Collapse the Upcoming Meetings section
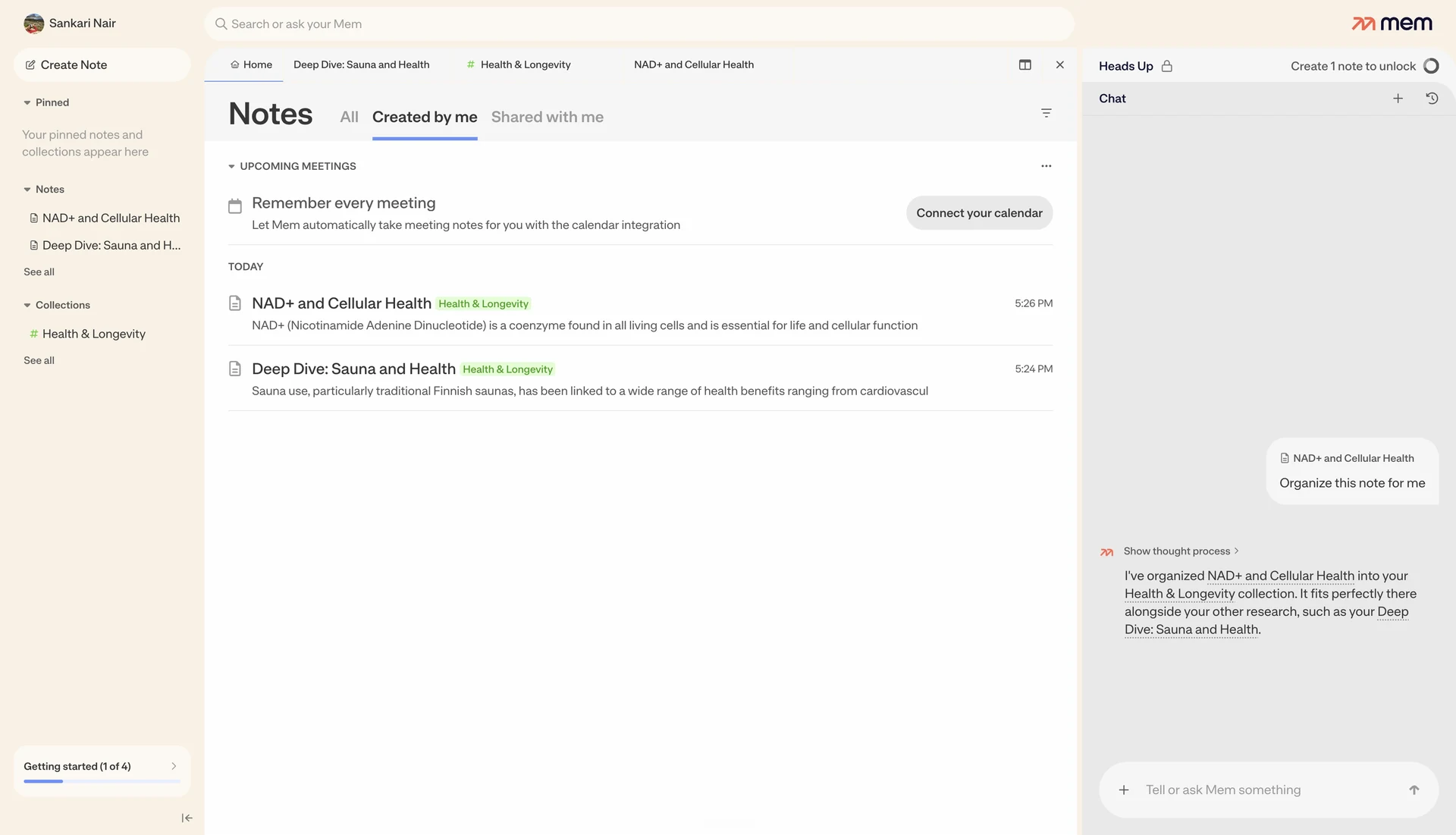 coord(231,167)
